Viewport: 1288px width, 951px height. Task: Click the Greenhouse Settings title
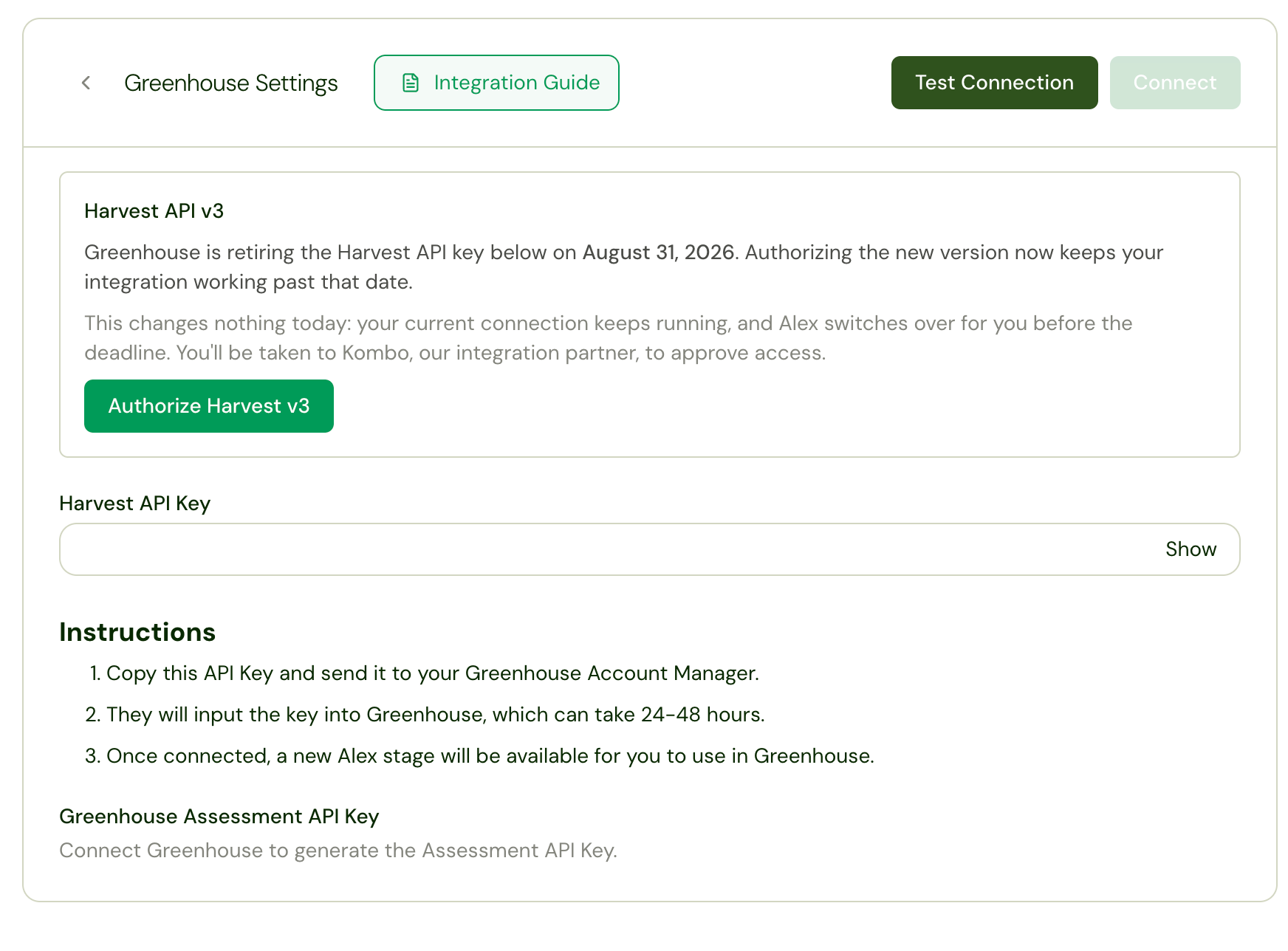click(231, 83)
